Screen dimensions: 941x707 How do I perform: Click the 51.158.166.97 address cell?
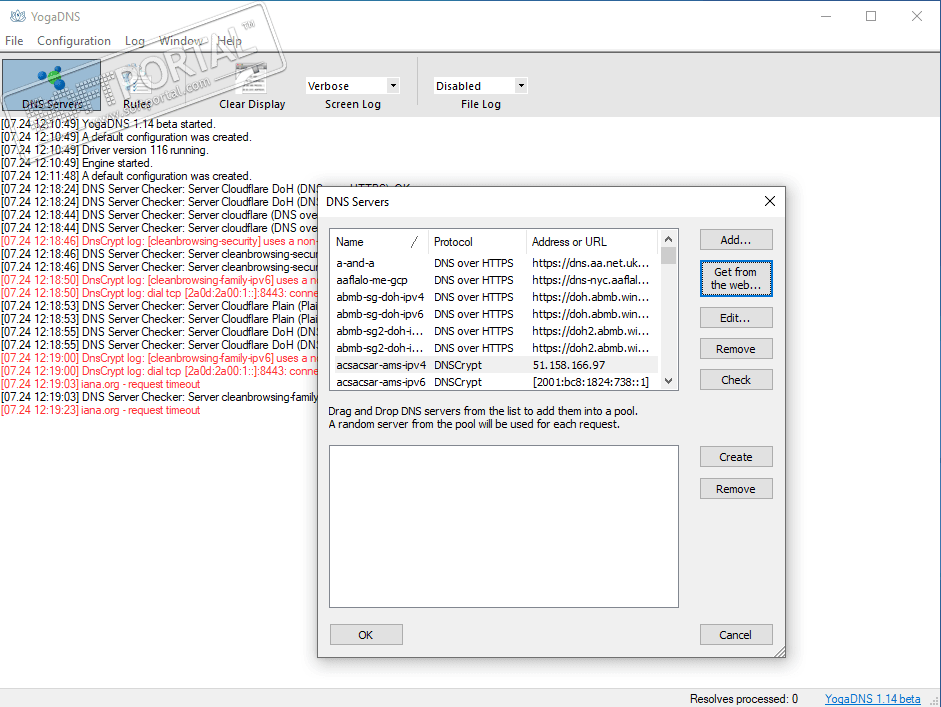[x=569, y=365]
